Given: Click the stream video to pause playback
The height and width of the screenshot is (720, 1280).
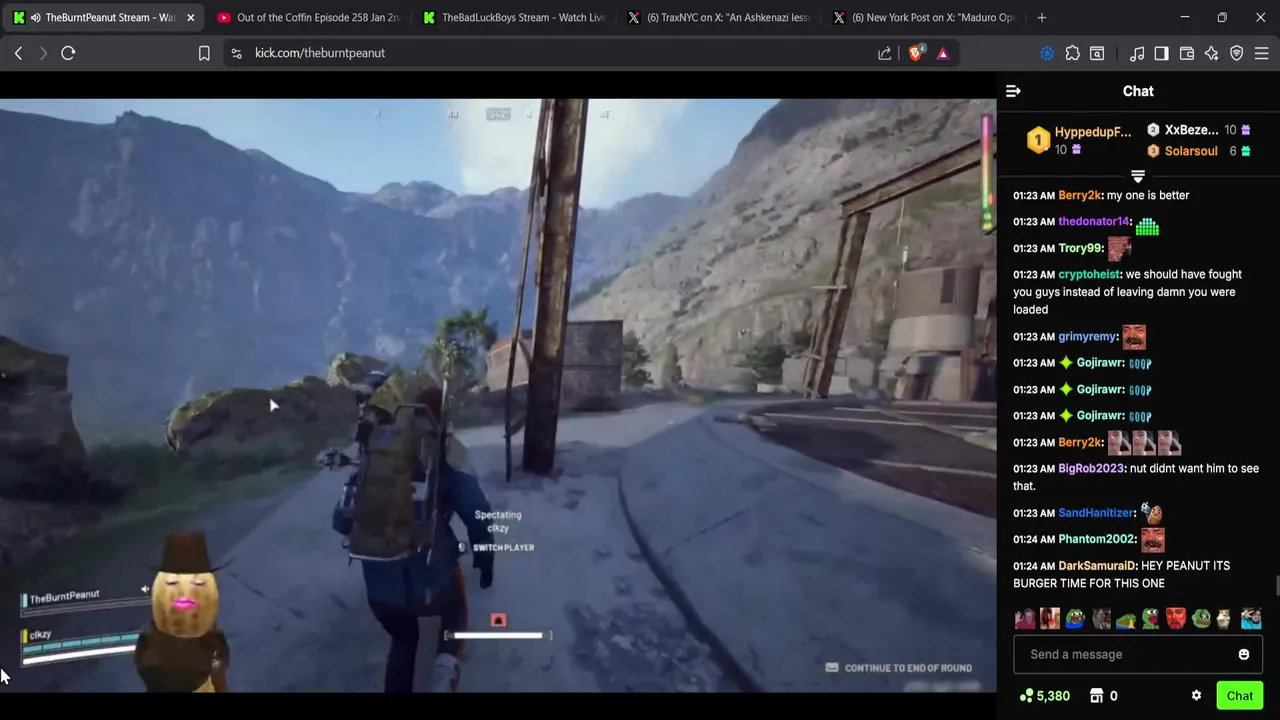Looking at the screenshot, I should [x=498, y=395].
